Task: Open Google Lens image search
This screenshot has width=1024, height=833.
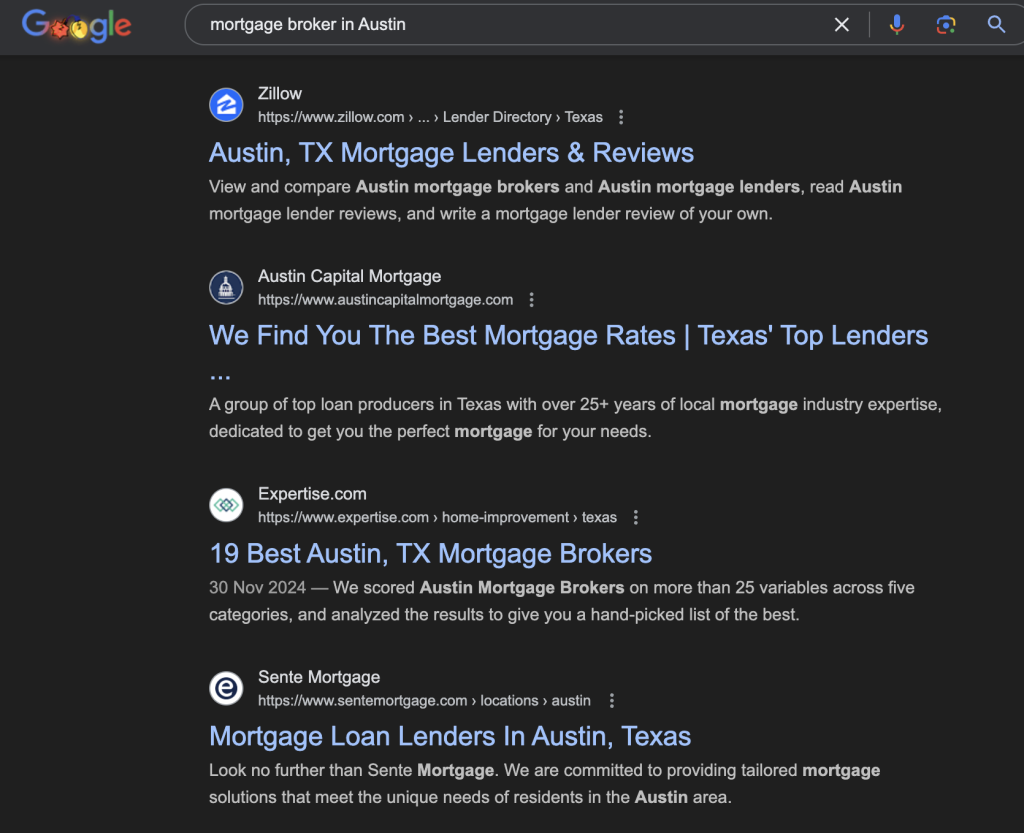Action: tap(946, 25)
